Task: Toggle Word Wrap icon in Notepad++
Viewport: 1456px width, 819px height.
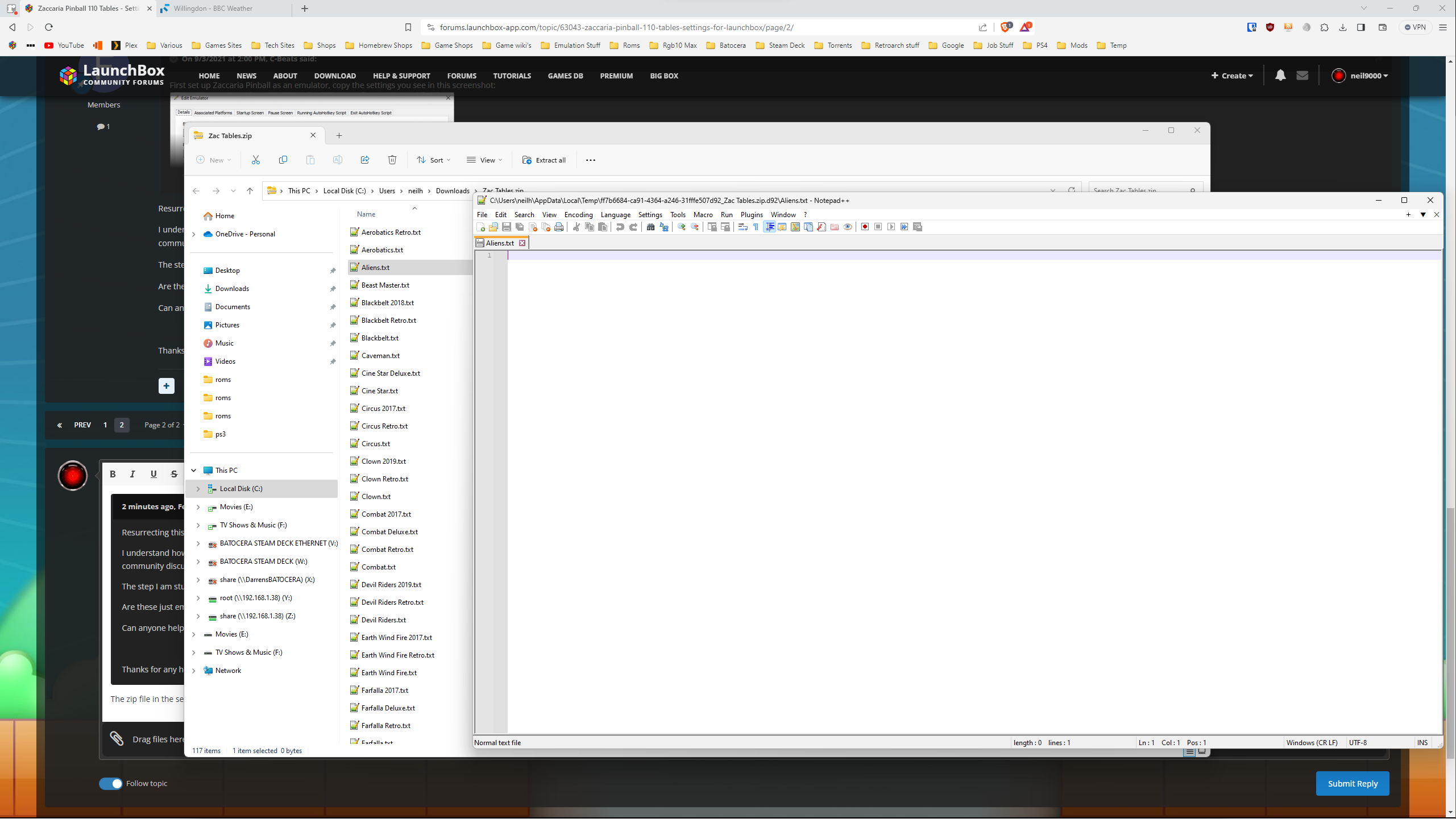Action: coord(743,227)
